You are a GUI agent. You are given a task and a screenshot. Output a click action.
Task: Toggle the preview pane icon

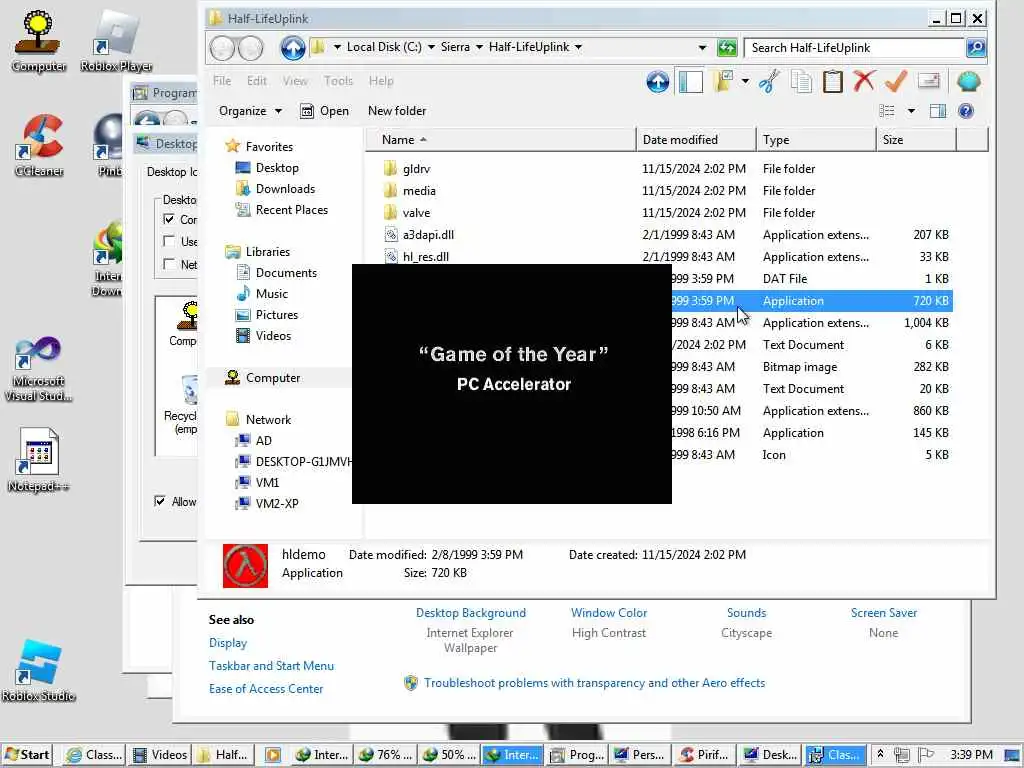[938, 111]
